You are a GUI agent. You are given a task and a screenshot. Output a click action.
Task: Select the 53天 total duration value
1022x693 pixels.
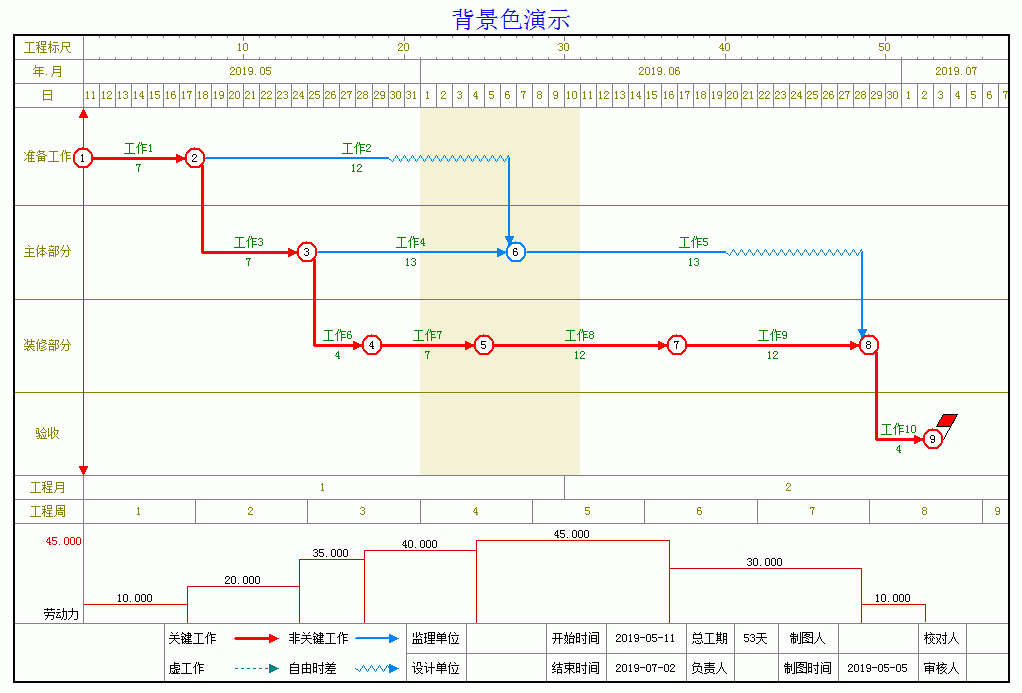(755, 638)
